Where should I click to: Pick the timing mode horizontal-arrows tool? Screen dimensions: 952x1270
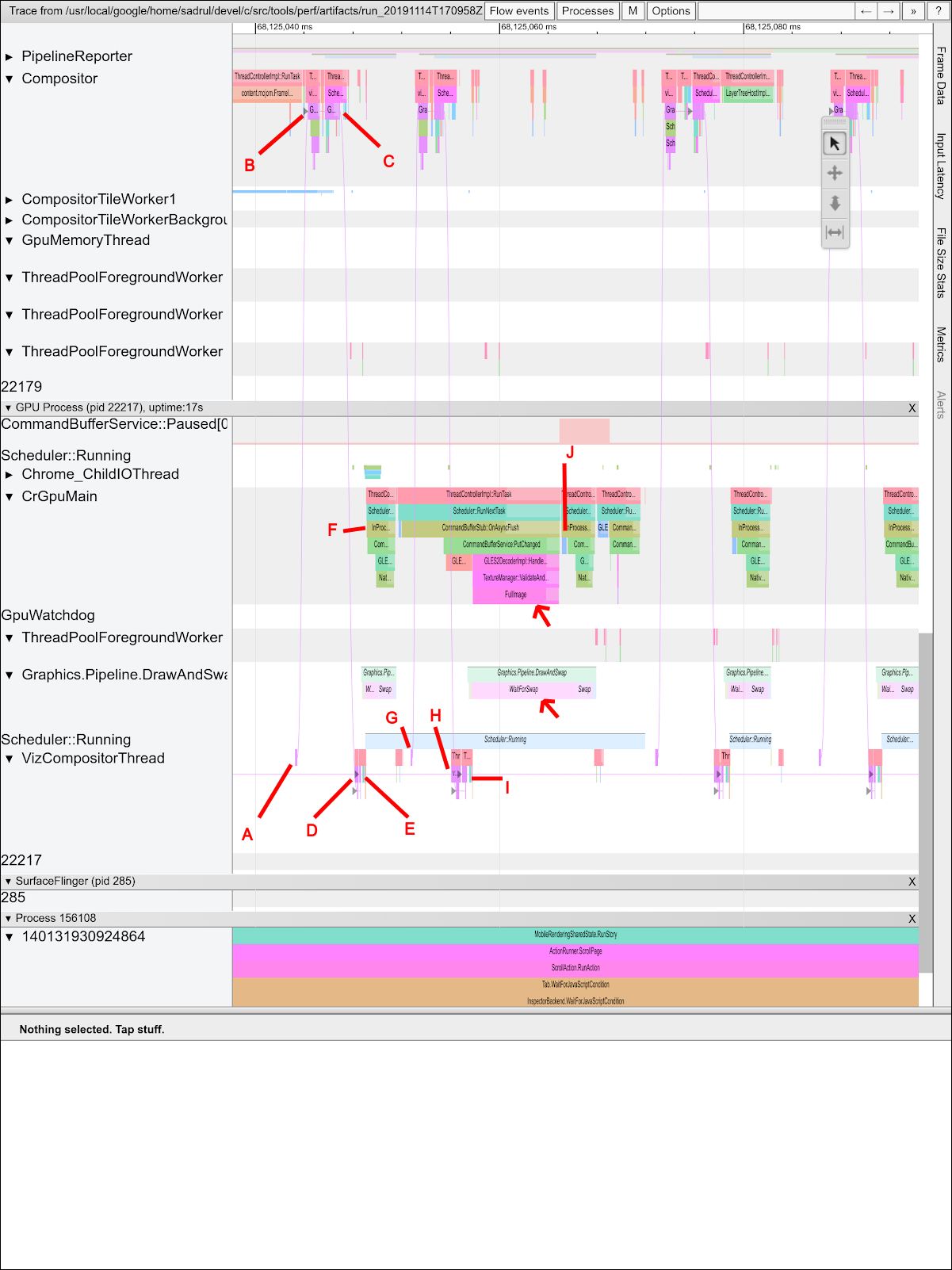pos(835,232)
